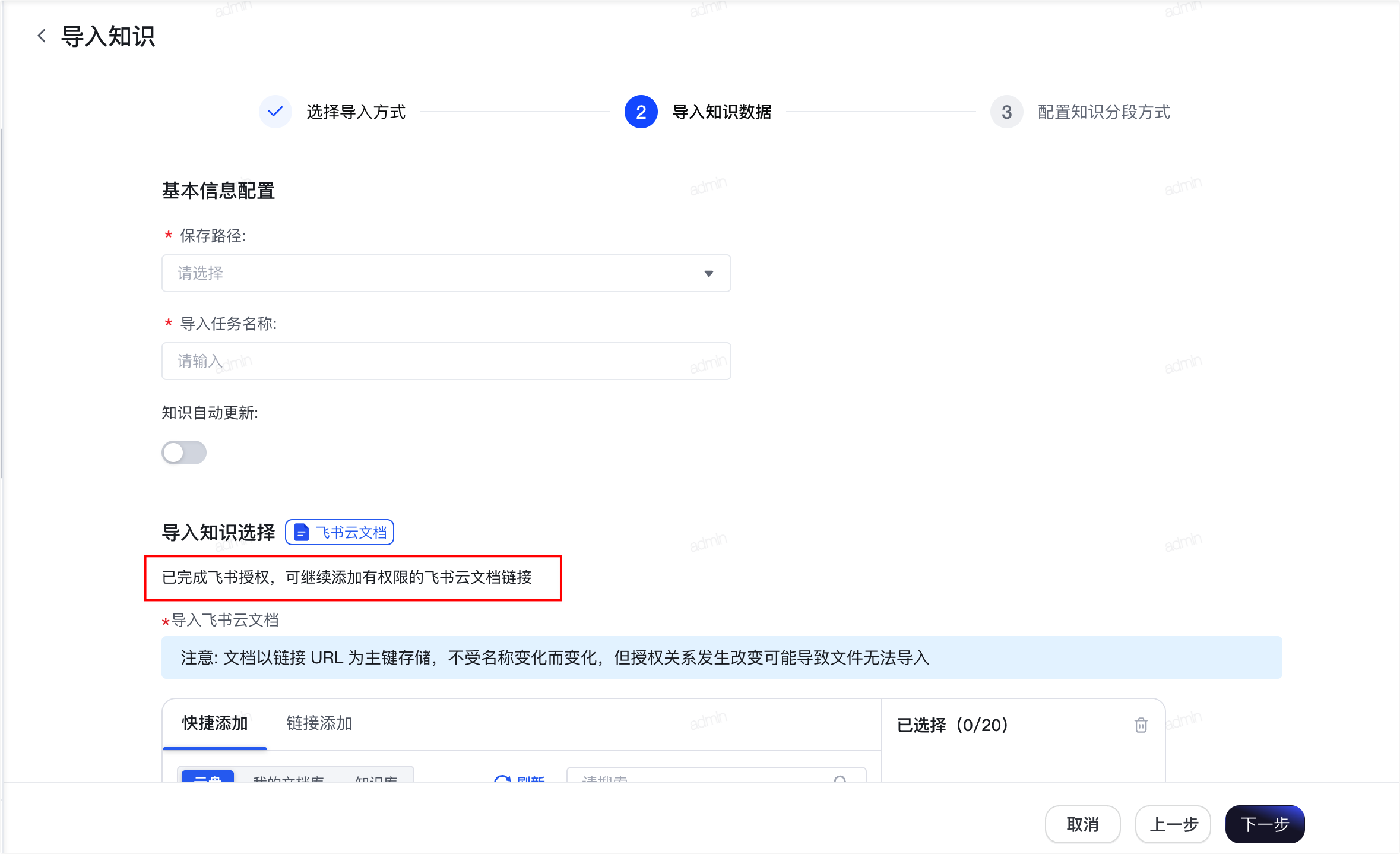Click the blue 注意 URL notice banner
Image resolution: width=1400 pixels, height=854 pixels.
click(721, 657)
